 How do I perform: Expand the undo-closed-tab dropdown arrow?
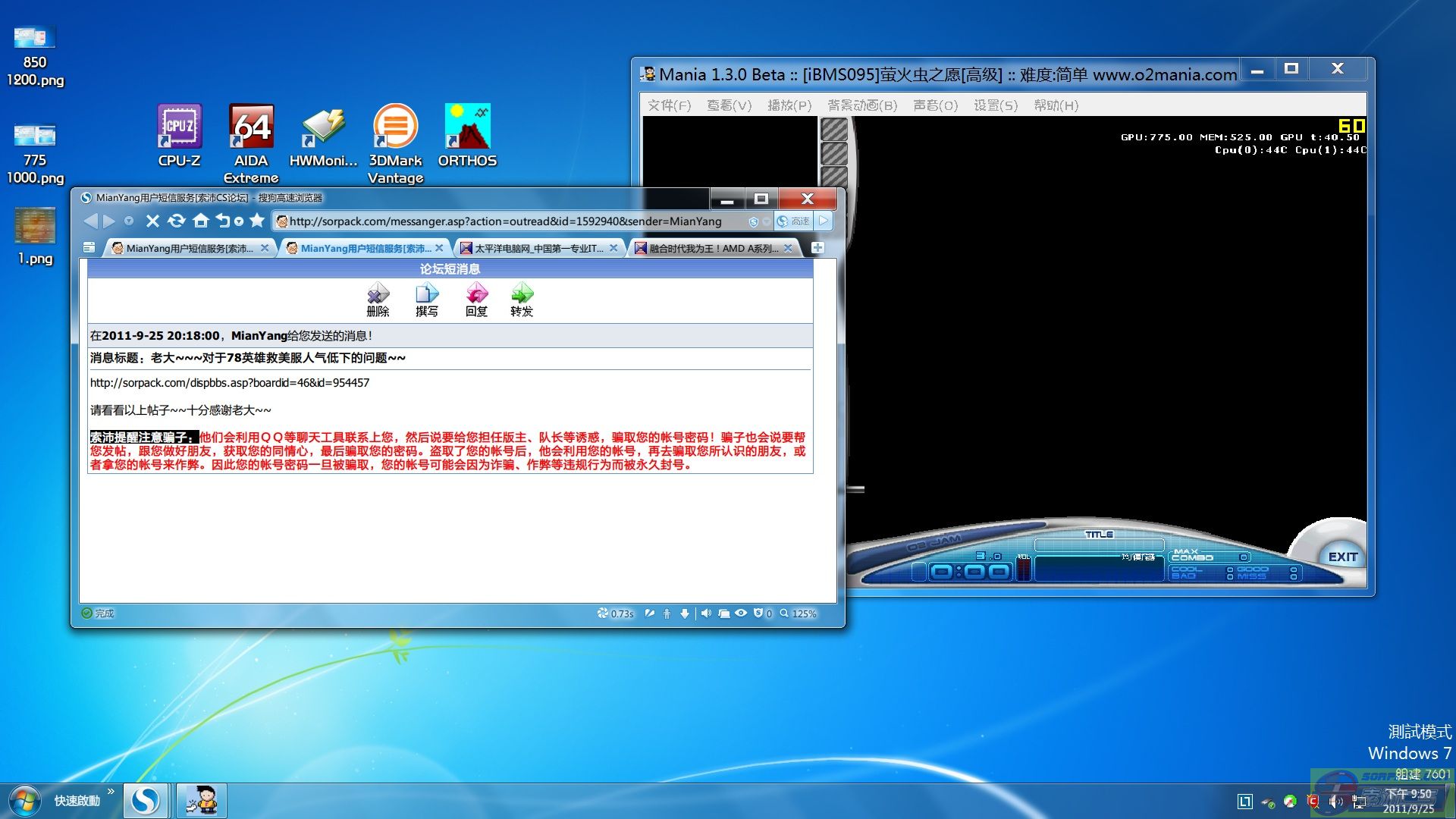coord(239,221)
